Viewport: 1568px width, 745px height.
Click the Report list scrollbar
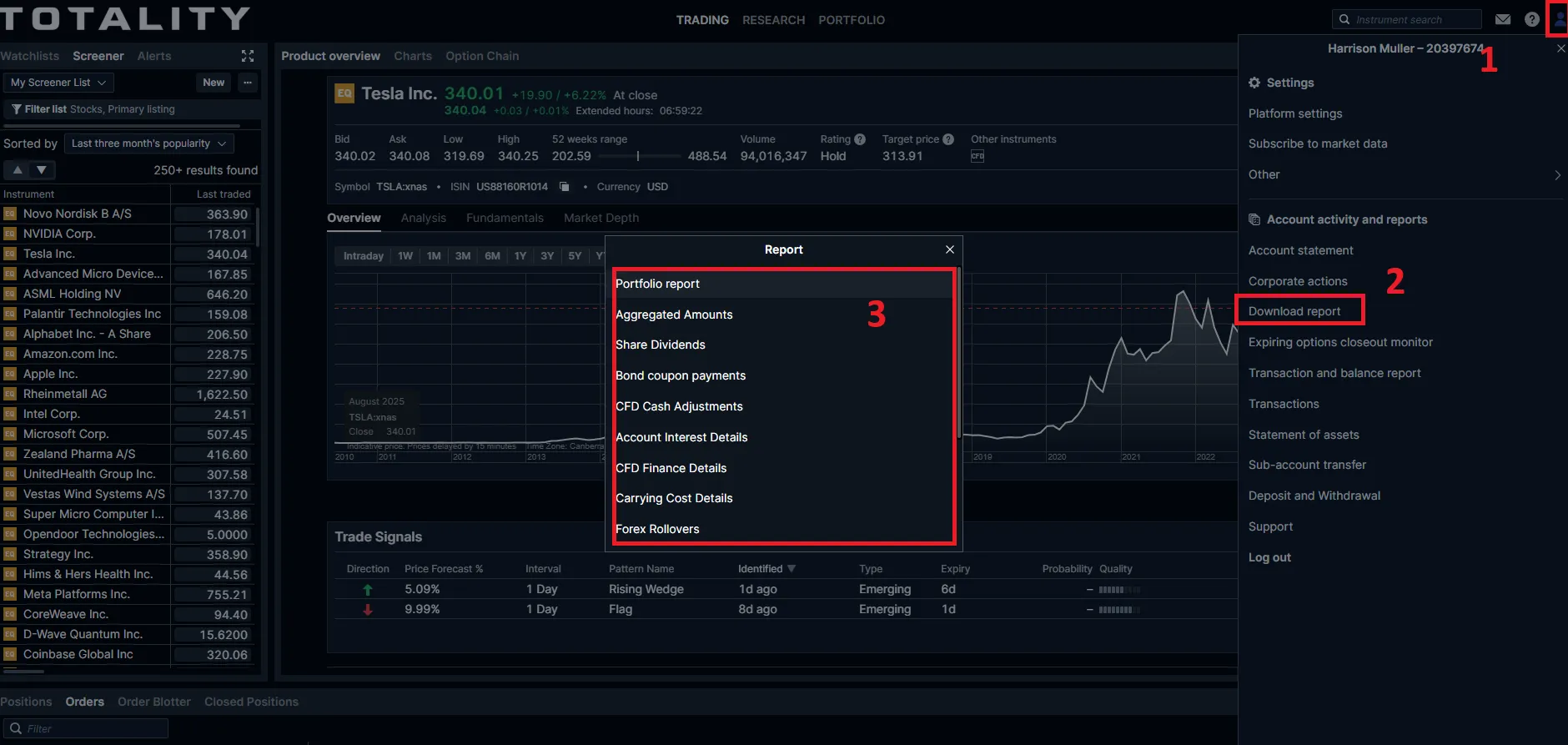[x=959, y=352]
